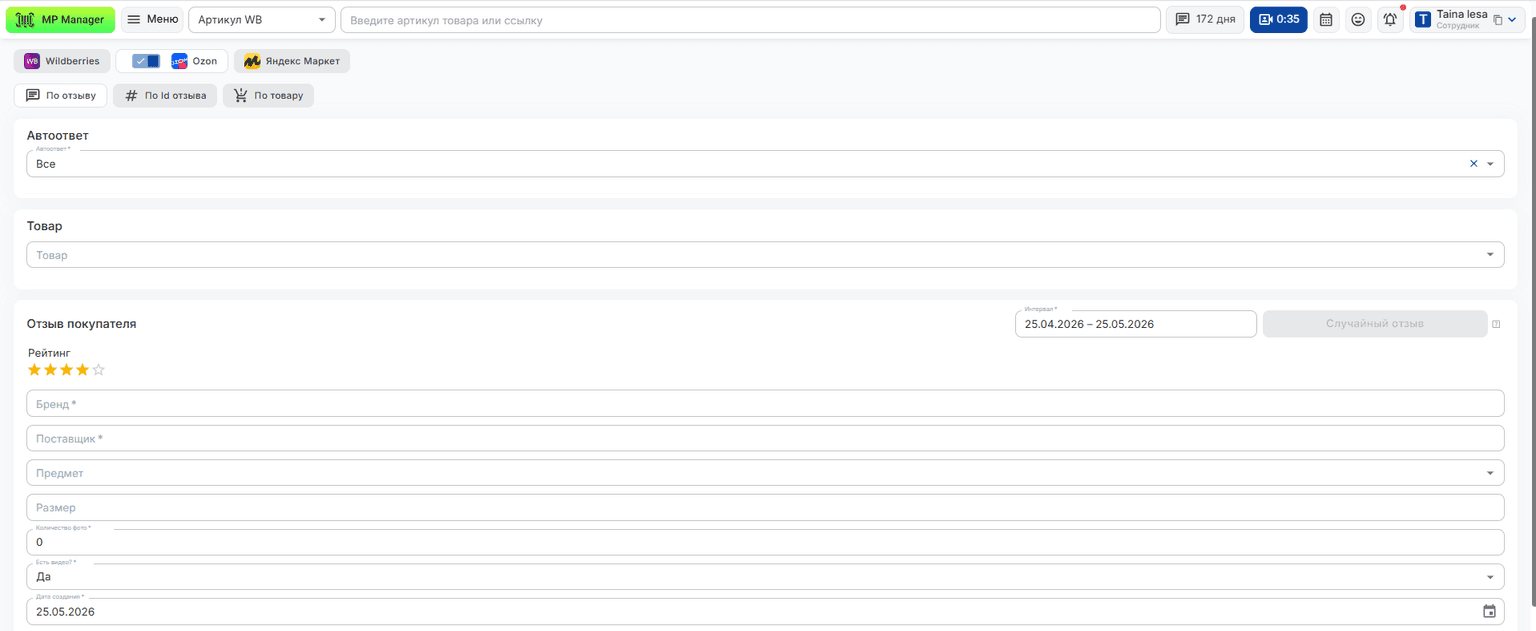
Task: Click the copy icon next to Taina Iesa
Action: (1498, 20)
